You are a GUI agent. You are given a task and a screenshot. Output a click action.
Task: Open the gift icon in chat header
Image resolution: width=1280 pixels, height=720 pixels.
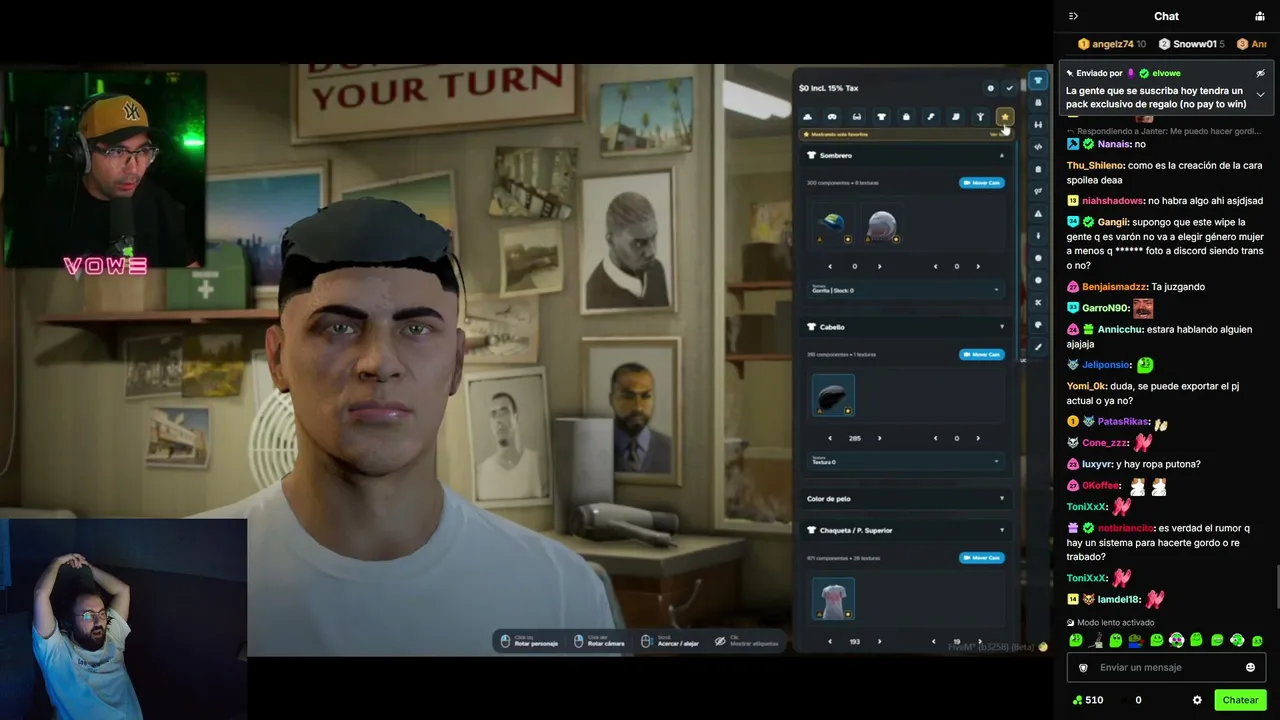click(x=1260, y=16)
